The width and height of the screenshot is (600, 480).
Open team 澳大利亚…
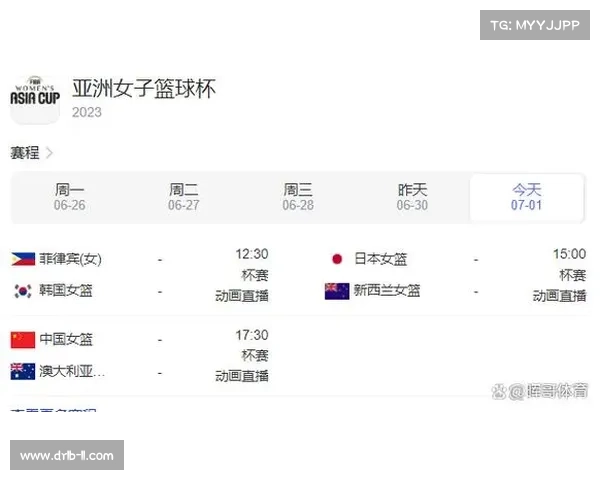click(x=72, y=371)
